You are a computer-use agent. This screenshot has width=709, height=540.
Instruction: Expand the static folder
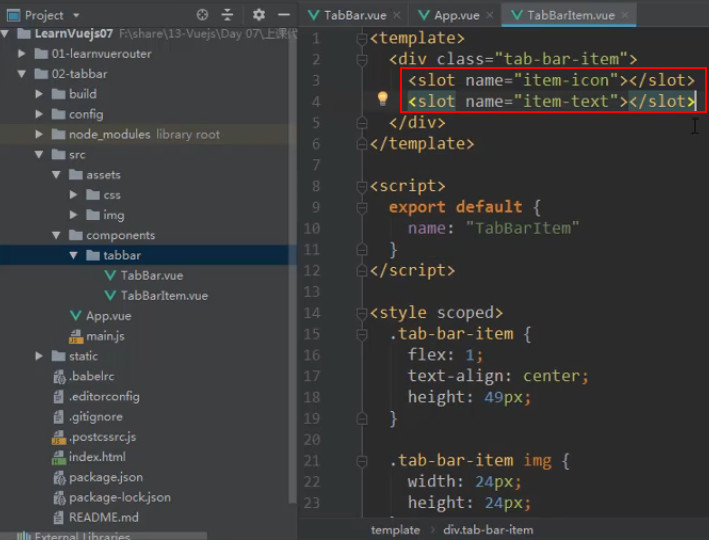point(39,356)
